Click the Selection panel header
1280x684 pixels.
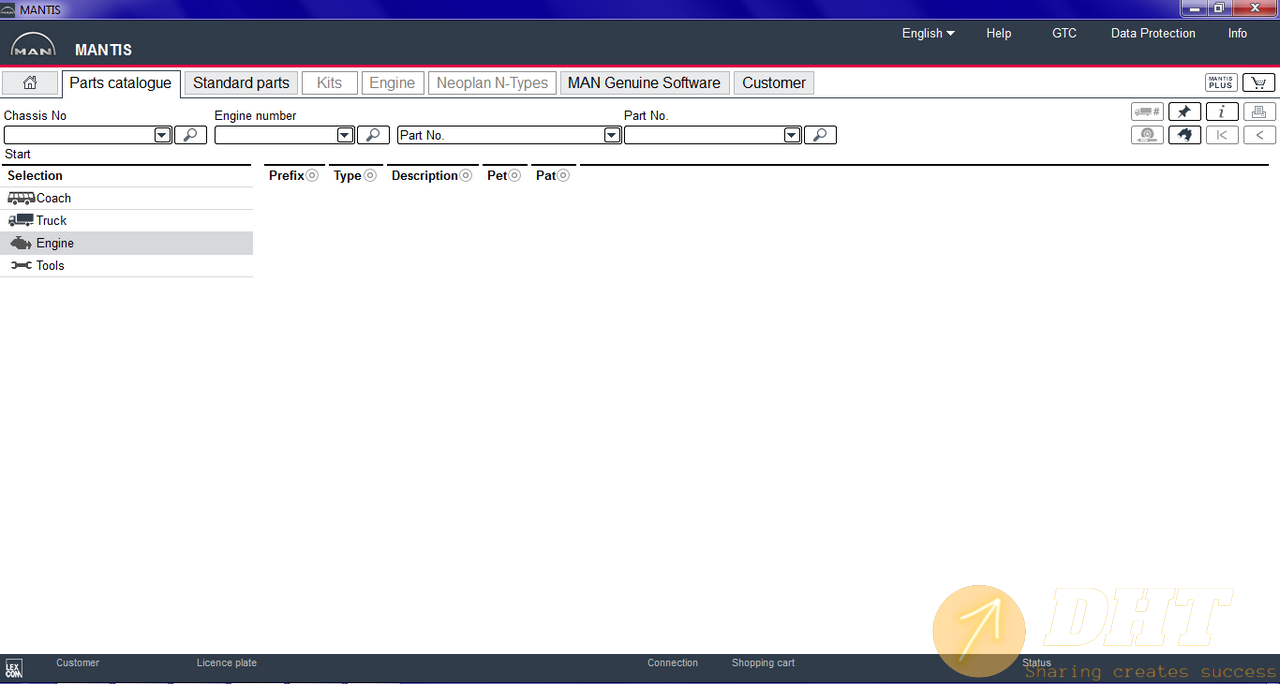tap(35, 176)
